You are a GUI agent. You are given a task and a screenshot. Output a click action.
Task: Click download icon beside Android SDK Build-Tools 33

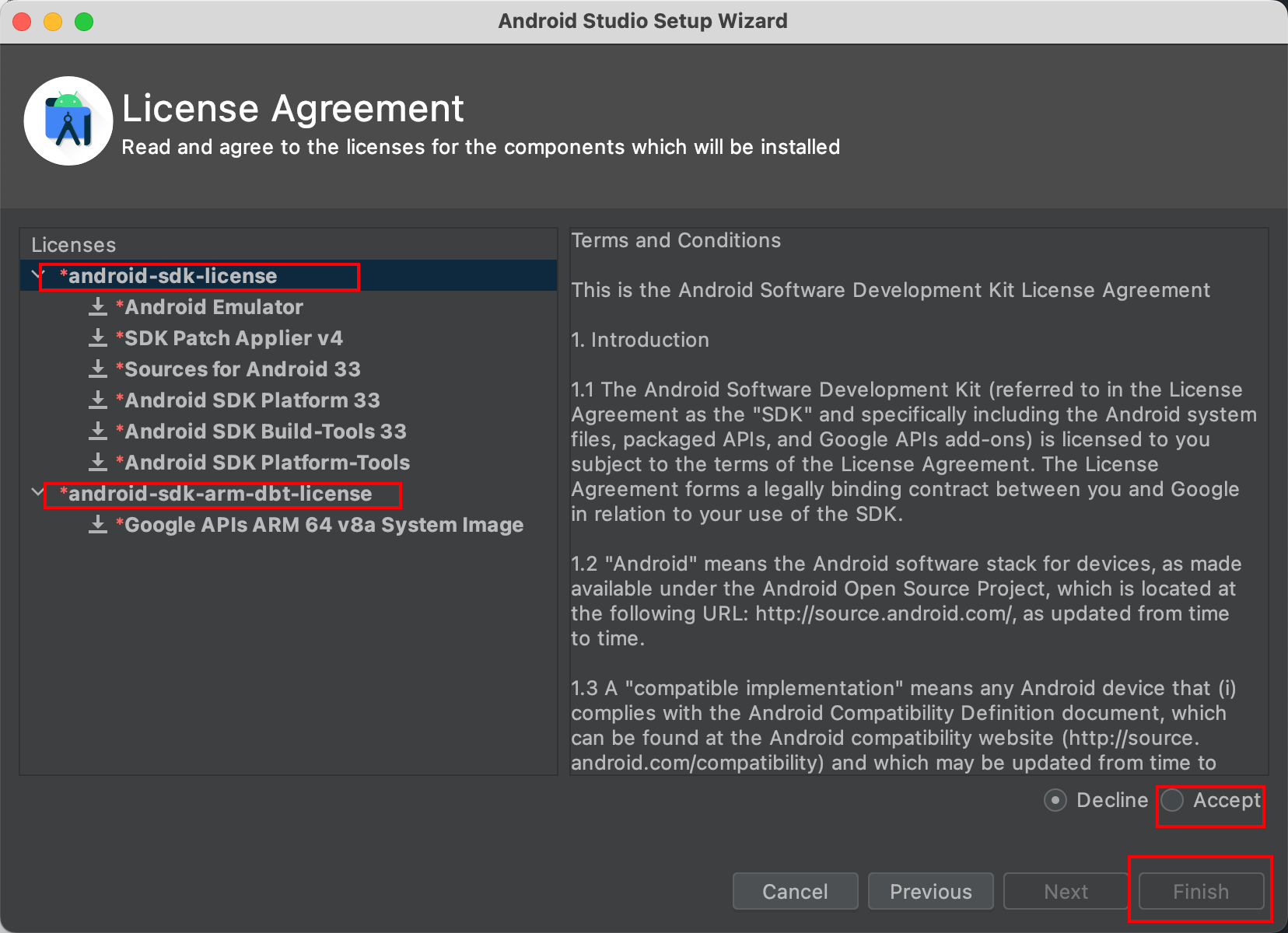pos(97,432)
